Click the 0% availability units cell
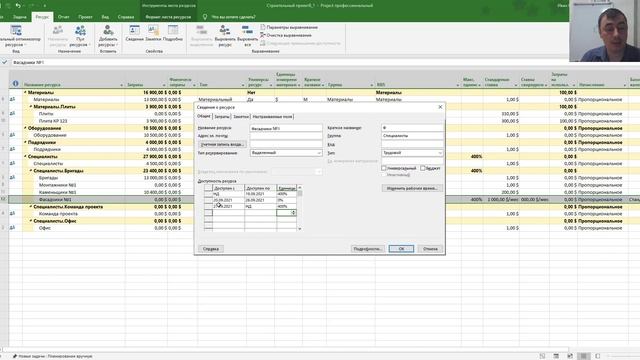 tap(287, 200)
